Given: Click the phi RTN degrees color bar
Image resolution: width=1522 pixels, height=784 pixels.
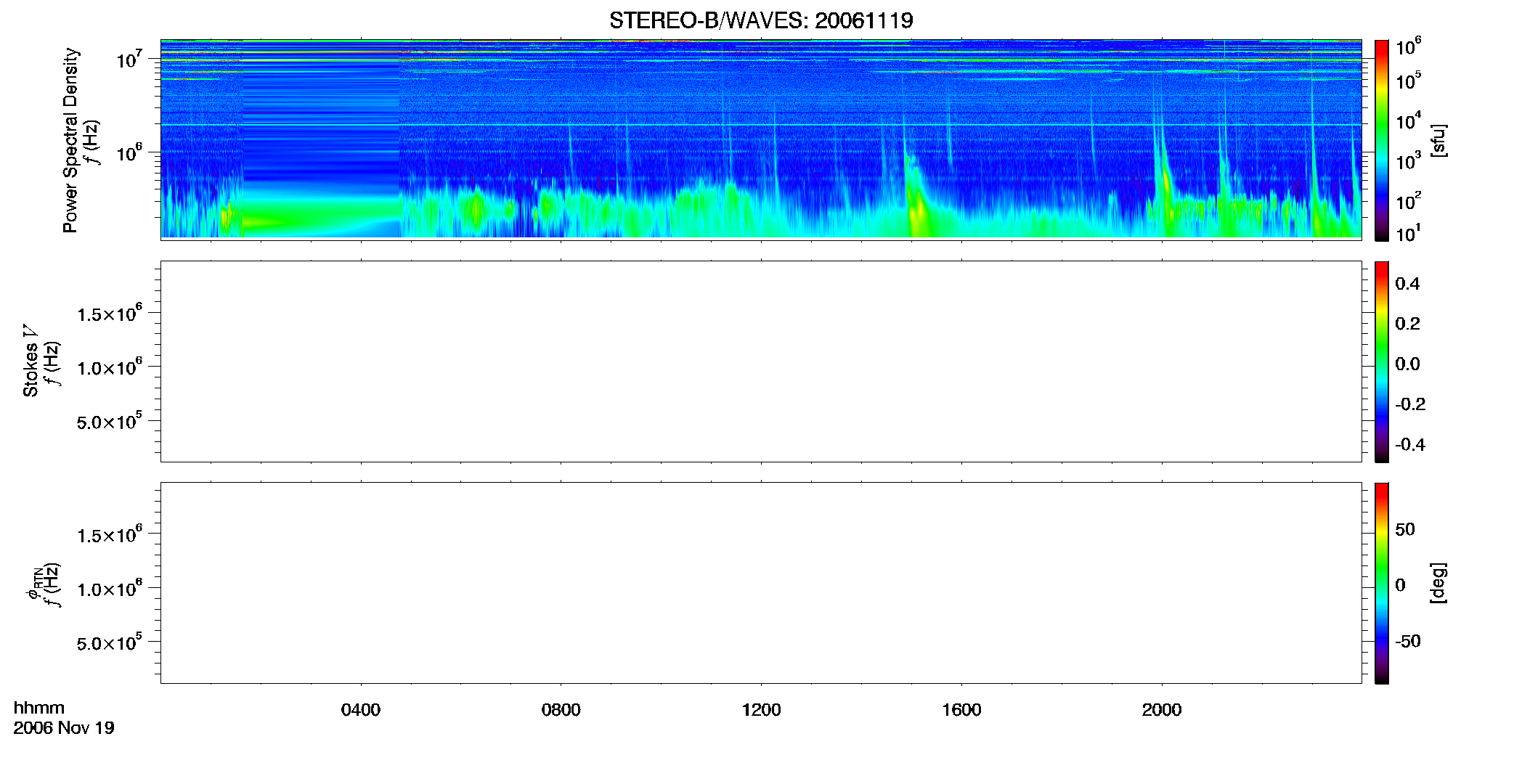Looking at the screenshot, I should (1382, 583).
